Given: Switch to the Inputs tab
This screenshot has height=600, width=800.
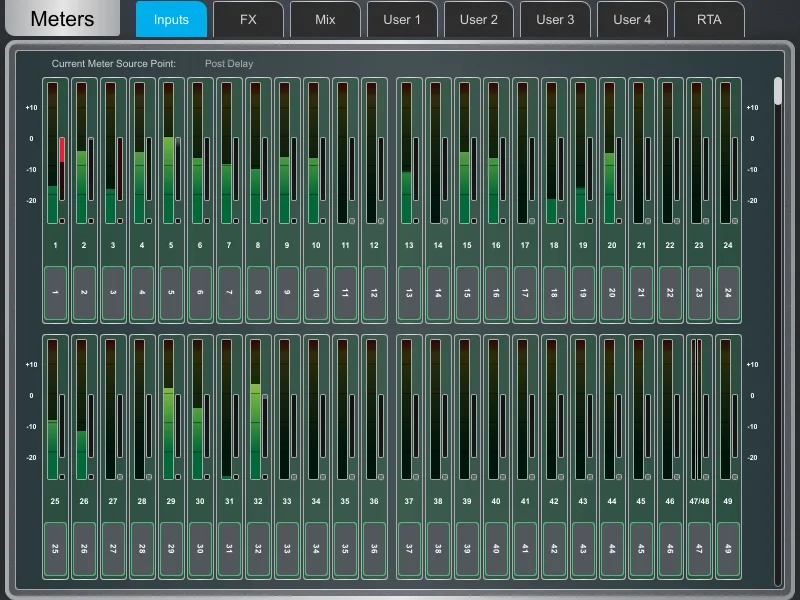Looking at the screenshot, I should (x=171, y=19).
